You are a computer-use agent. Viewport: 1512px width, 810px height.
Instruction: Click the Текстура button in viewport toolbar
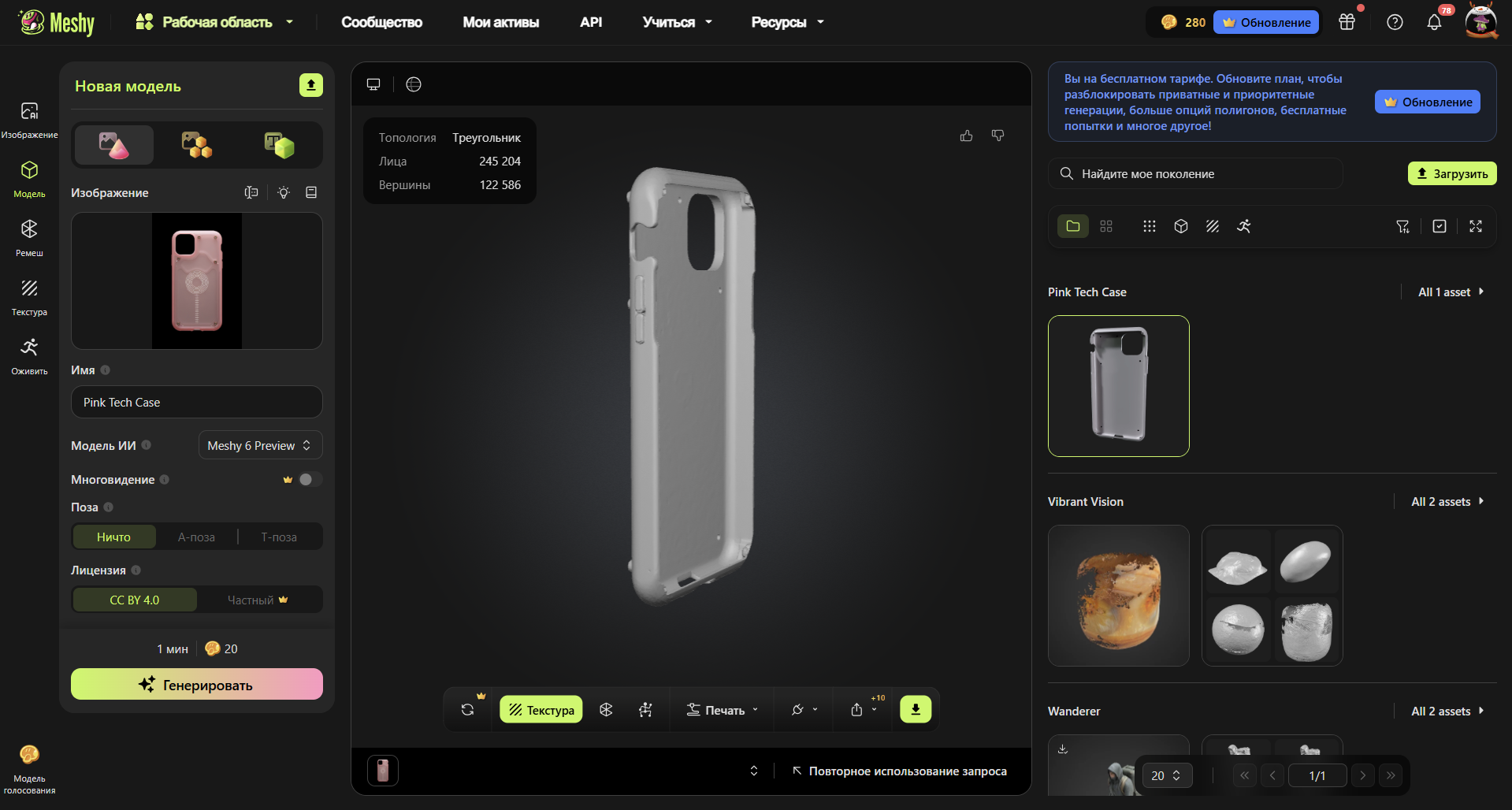coord(541,709)
